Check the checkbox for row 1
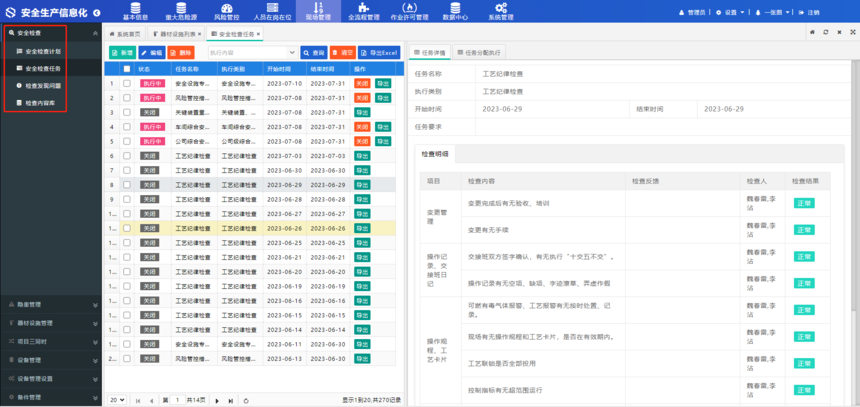The image size is (860, 407). (126, 84)
